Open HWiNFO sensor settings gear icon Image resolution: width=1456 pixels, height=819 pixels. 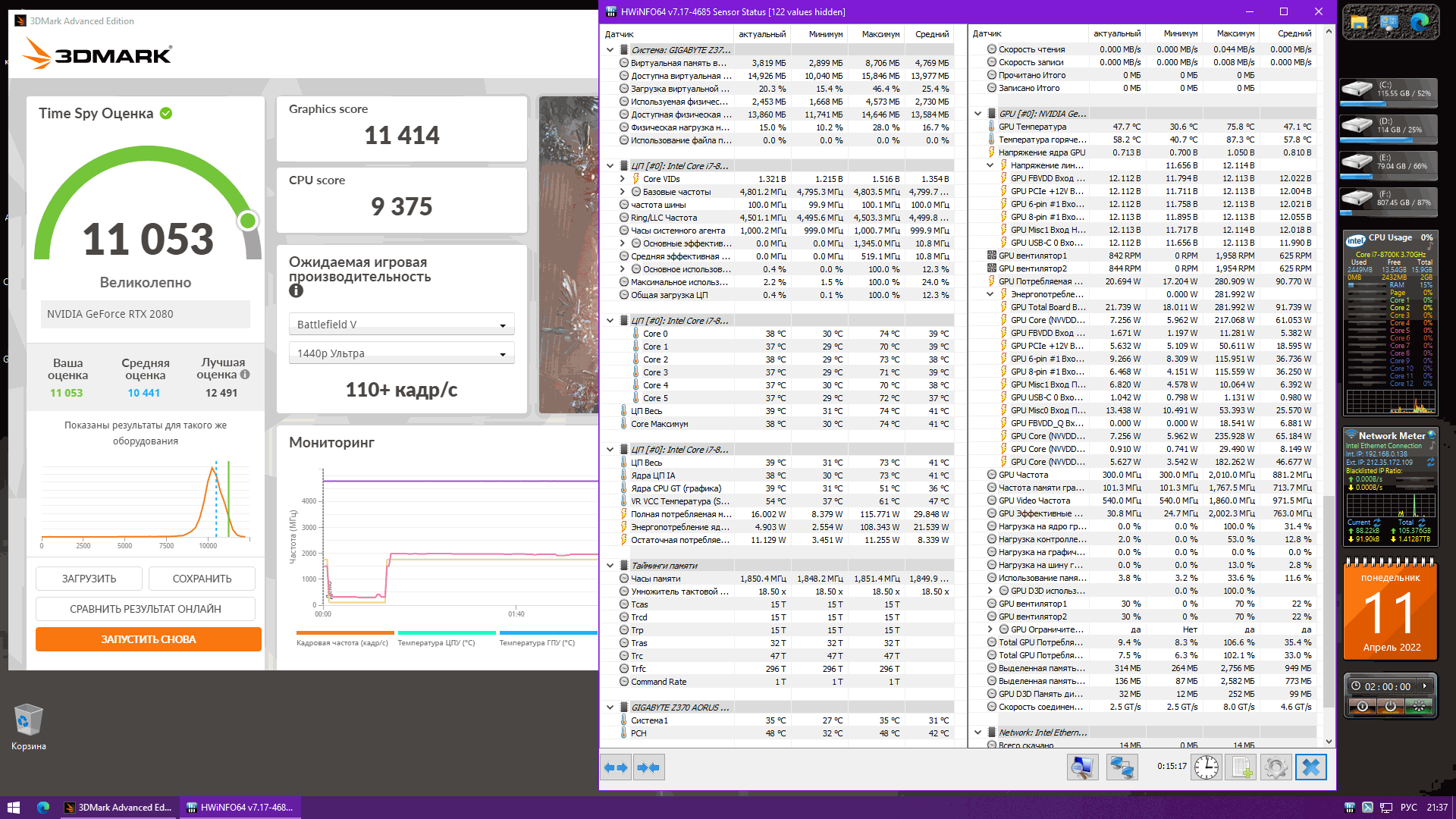click(x=1276, y=767)
